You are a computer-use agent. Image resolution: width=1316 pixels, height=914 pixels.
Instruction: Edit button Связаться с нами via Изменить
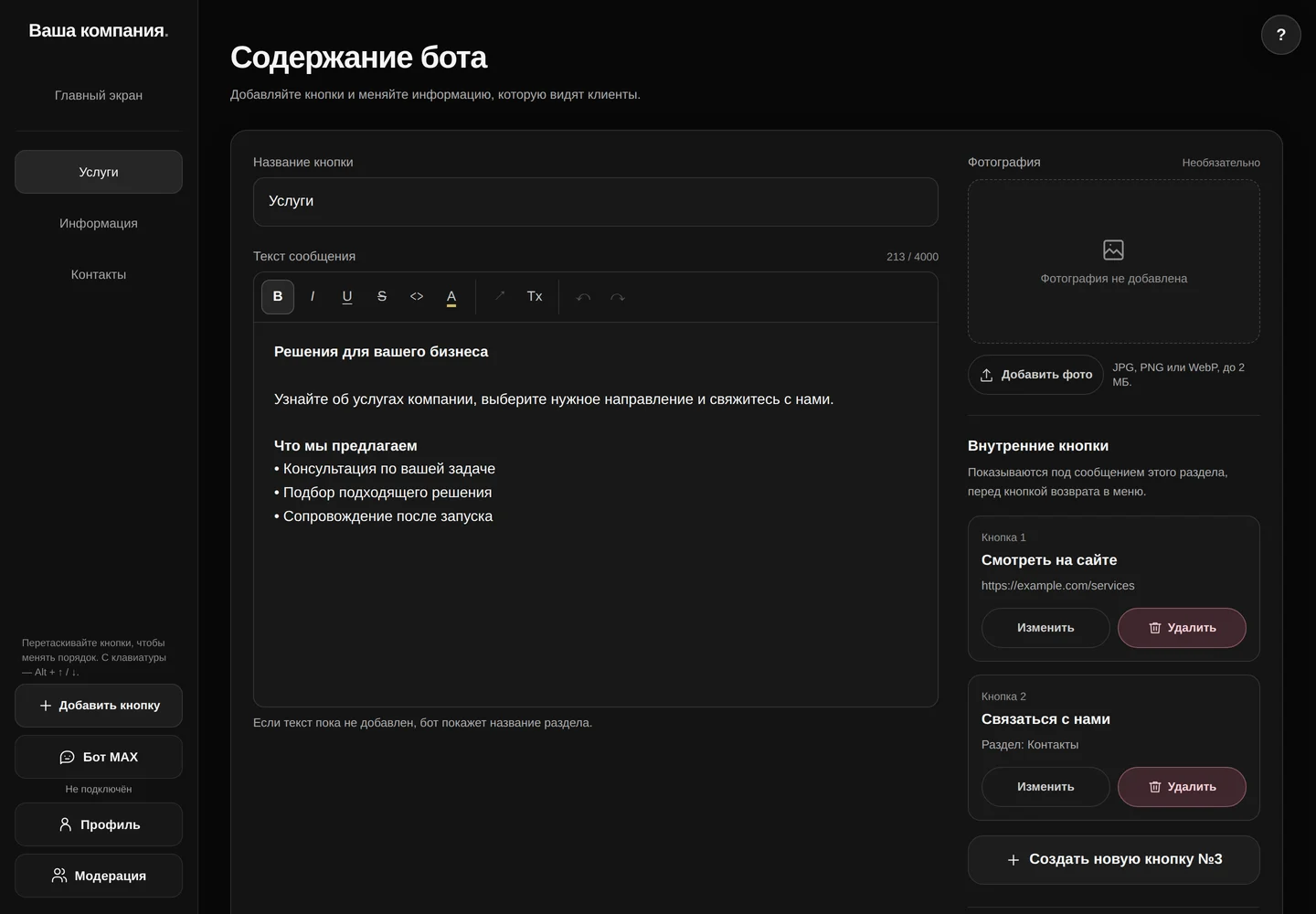click(x=1045, y=787)
